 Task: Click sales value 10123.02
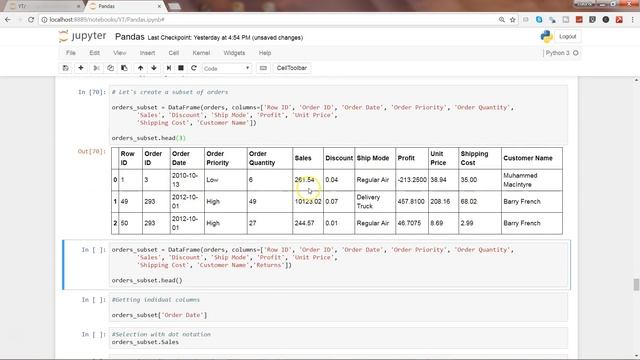[308, 202]
